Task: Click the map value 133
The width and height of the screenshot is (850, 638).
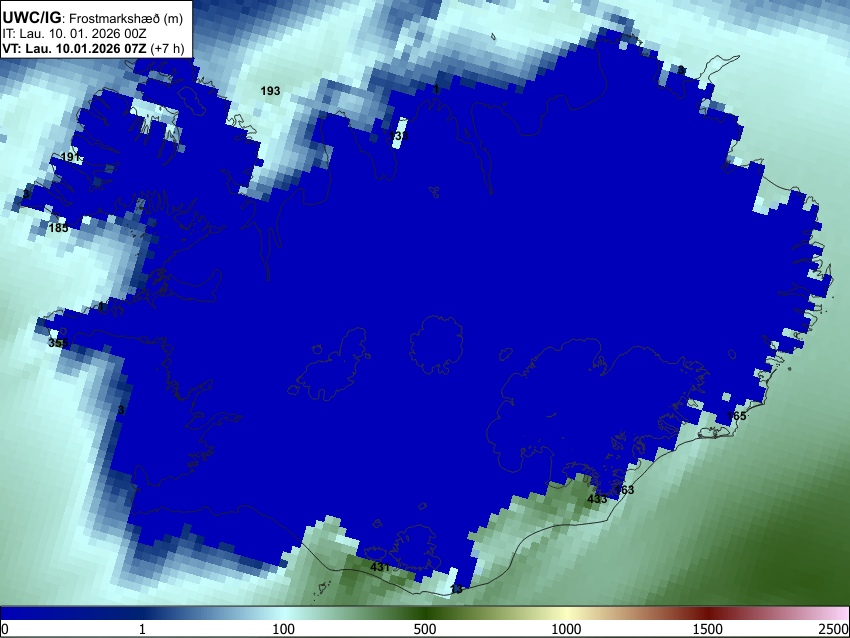Action: click(398, 136)
